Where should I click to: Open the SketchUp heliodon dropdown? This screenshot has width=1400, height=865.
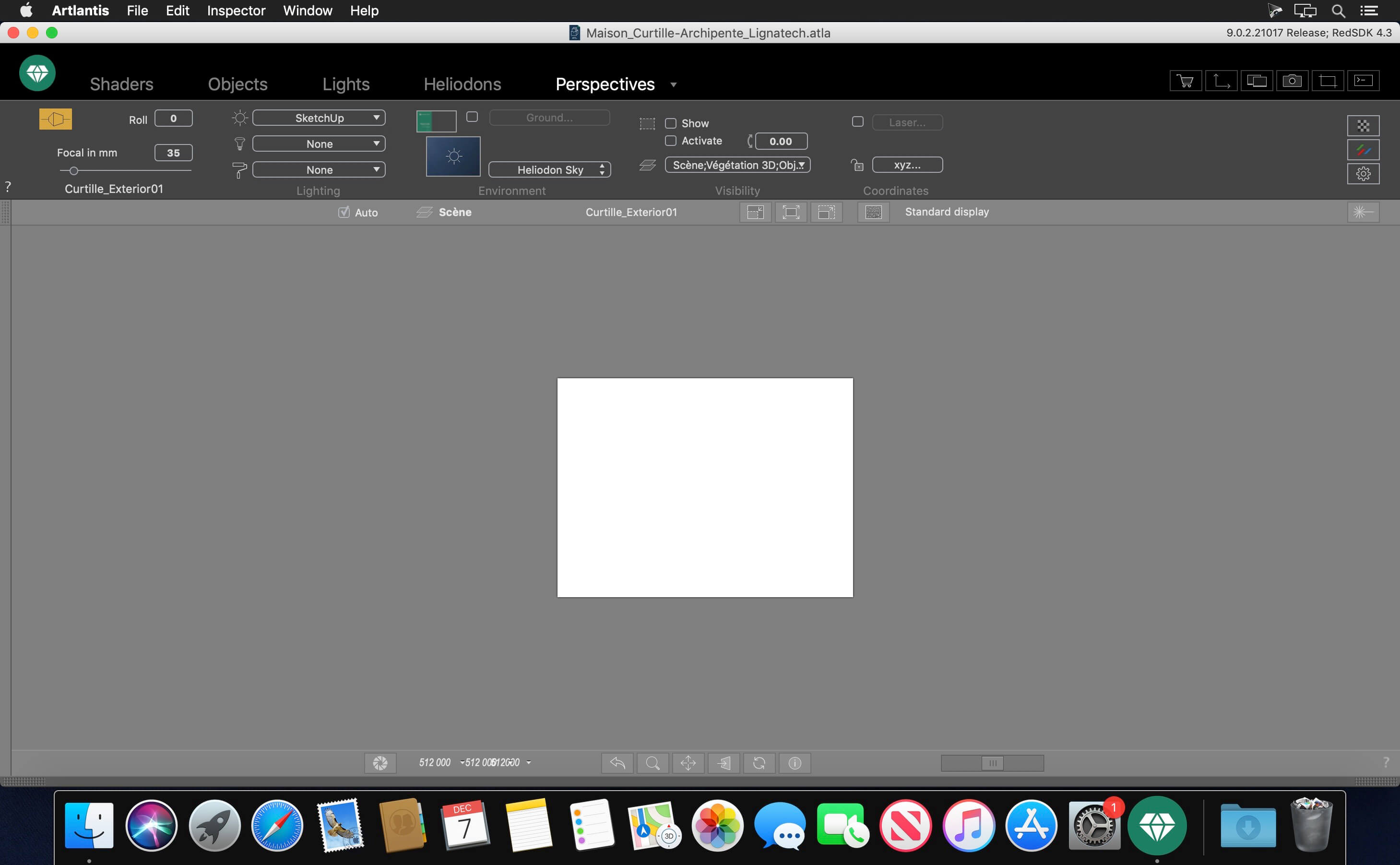319,118
